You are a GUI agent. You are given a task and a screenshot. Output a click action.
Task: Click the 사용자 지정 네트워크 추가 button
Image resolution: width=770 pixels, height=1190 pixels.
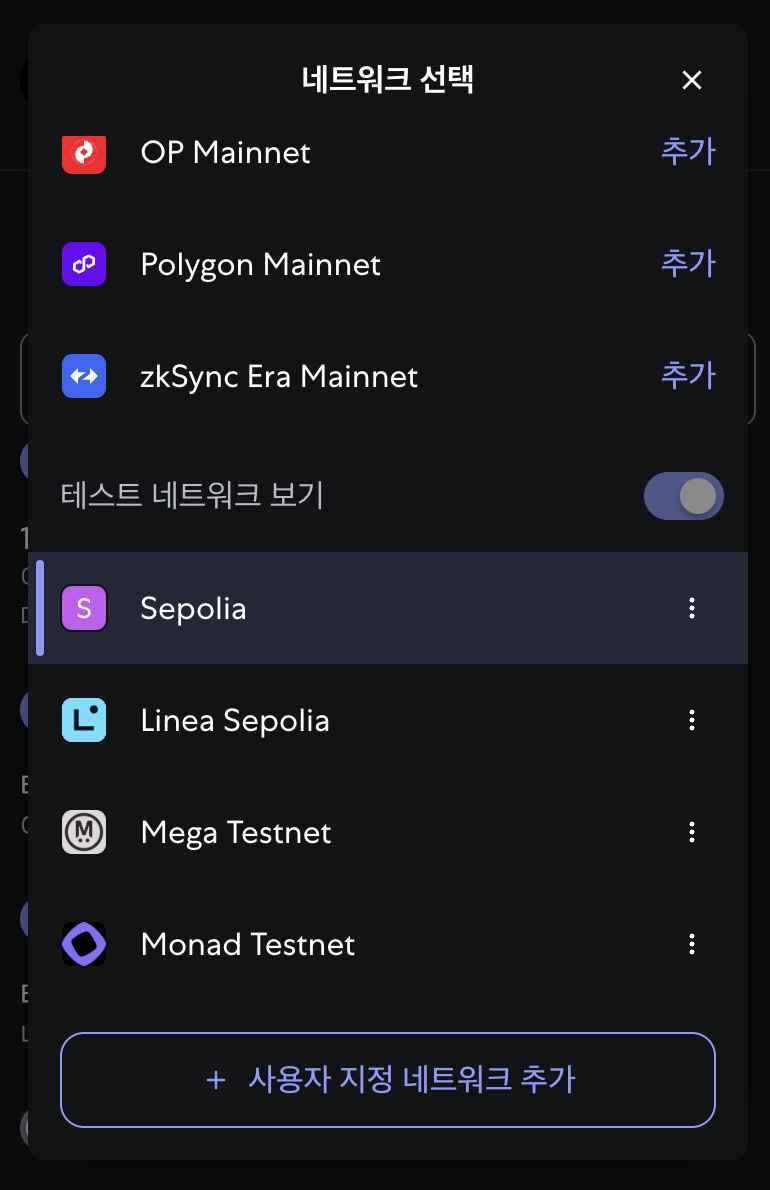pyautogui.click(x=388, y=1080)
